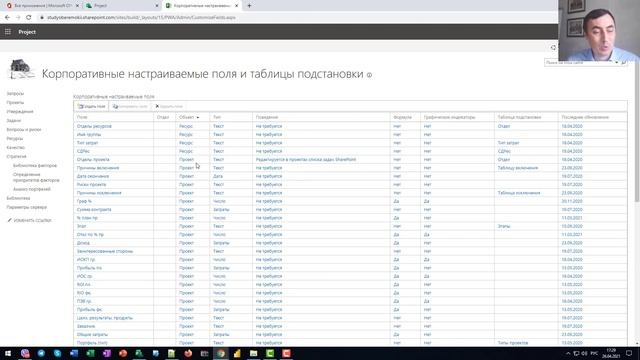Open a new browser tab with plus icon

point(249,6)
